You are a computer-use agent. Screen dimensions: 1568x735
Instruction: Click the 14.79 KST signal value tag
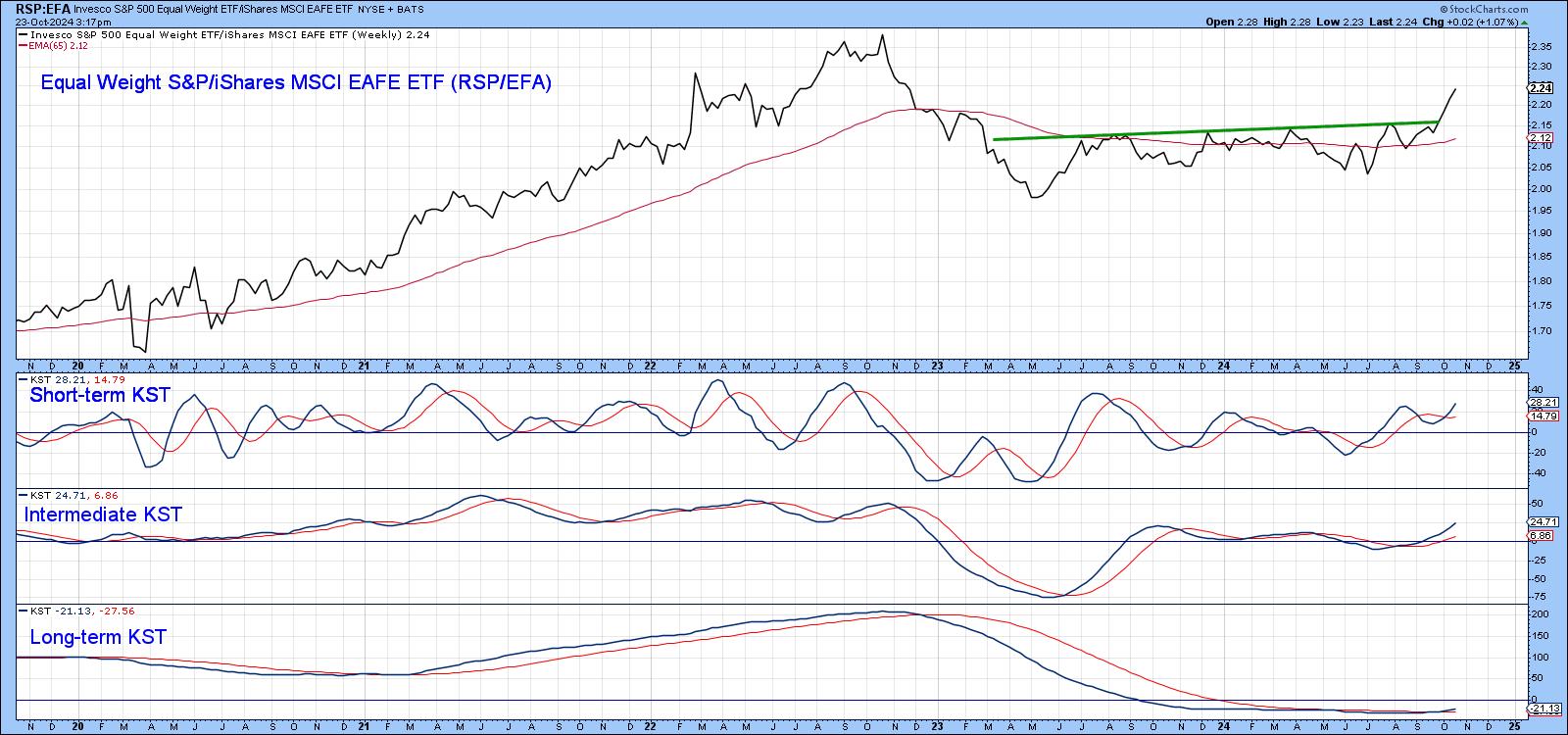click(x=1543, y=416)
